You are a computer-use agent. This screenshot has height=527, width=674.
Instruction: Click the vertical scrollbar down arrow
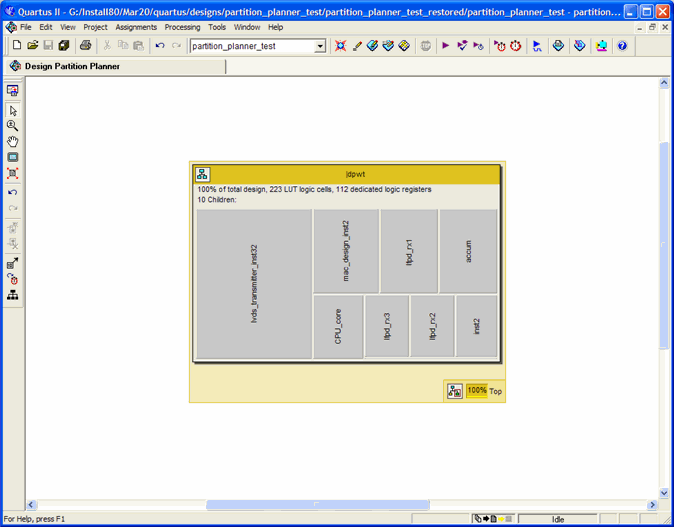(664, 493)
